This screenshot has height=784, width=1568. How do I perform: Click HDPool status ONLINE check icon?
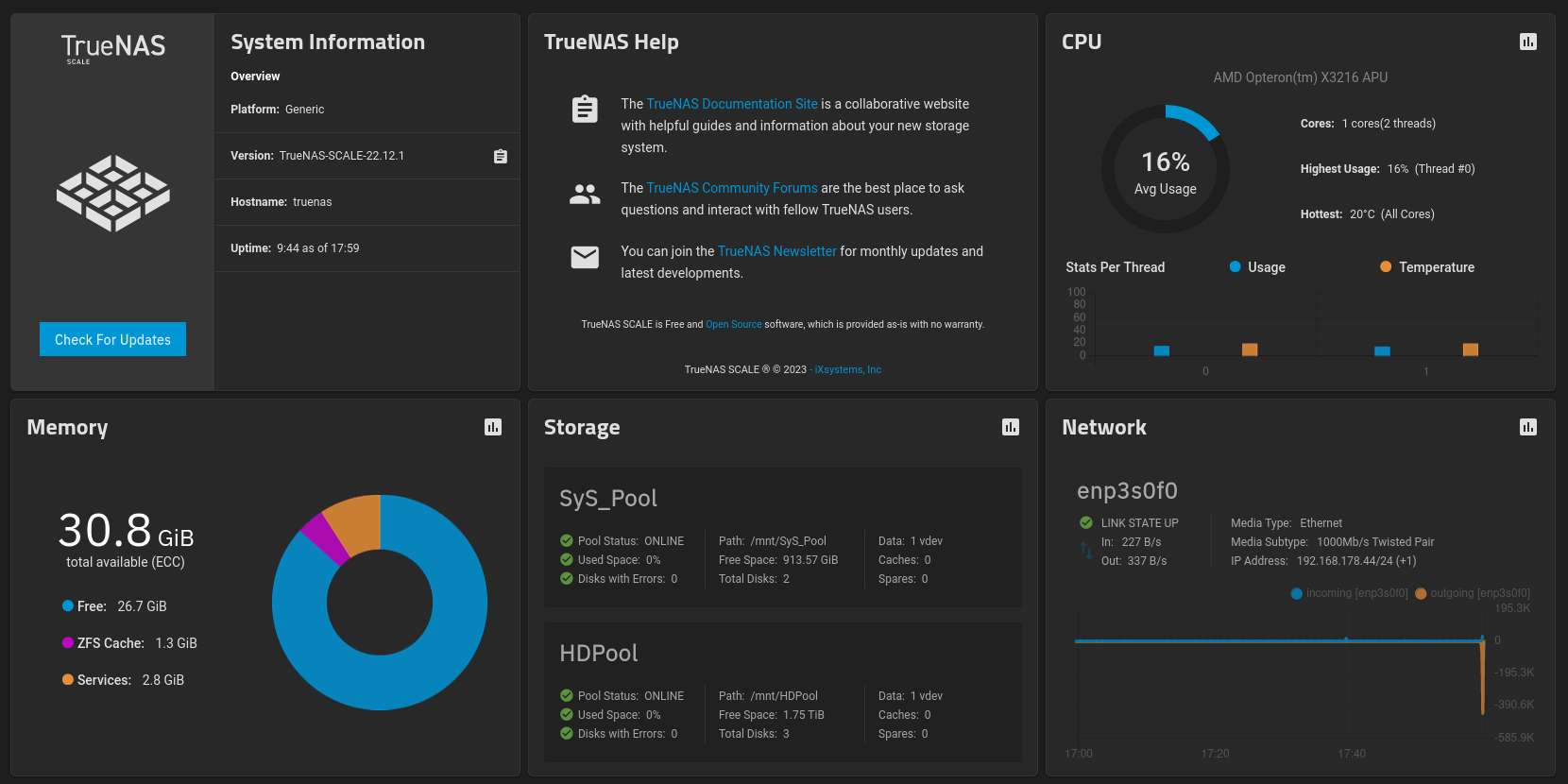coord(567,696)
